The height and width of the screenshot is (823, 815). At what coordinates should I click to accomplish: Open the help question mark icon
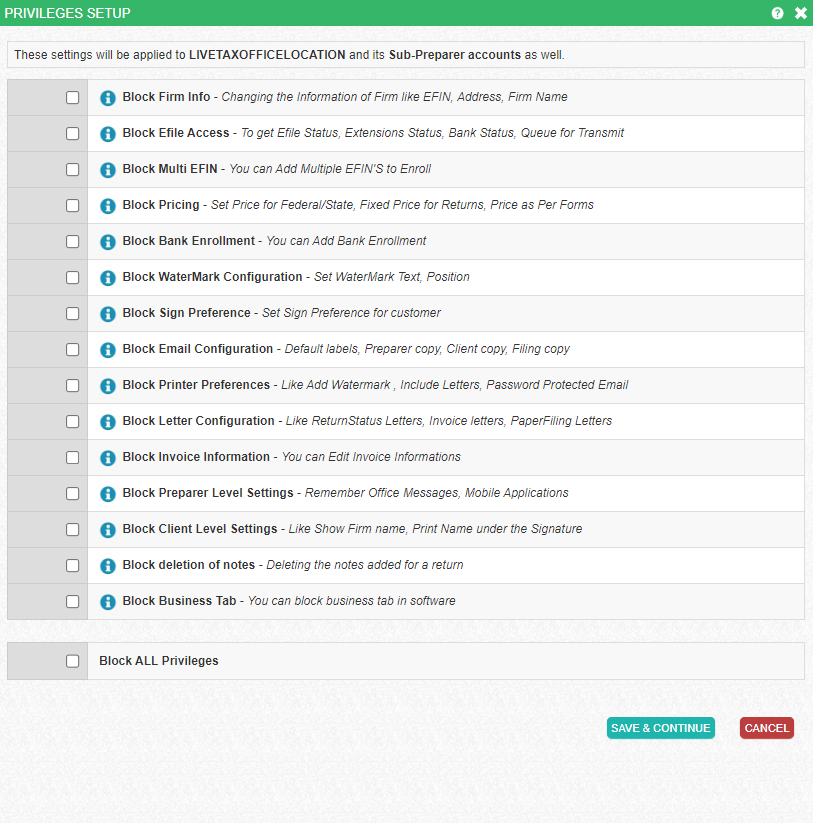tap(777, 13)
